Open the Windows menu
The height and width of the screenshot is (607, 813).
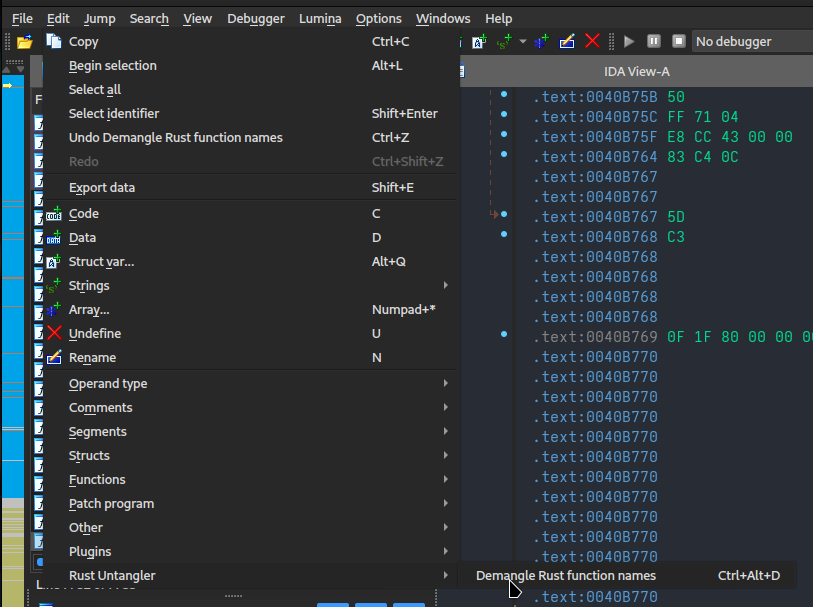pyautogui.click(x=443, y=19)
